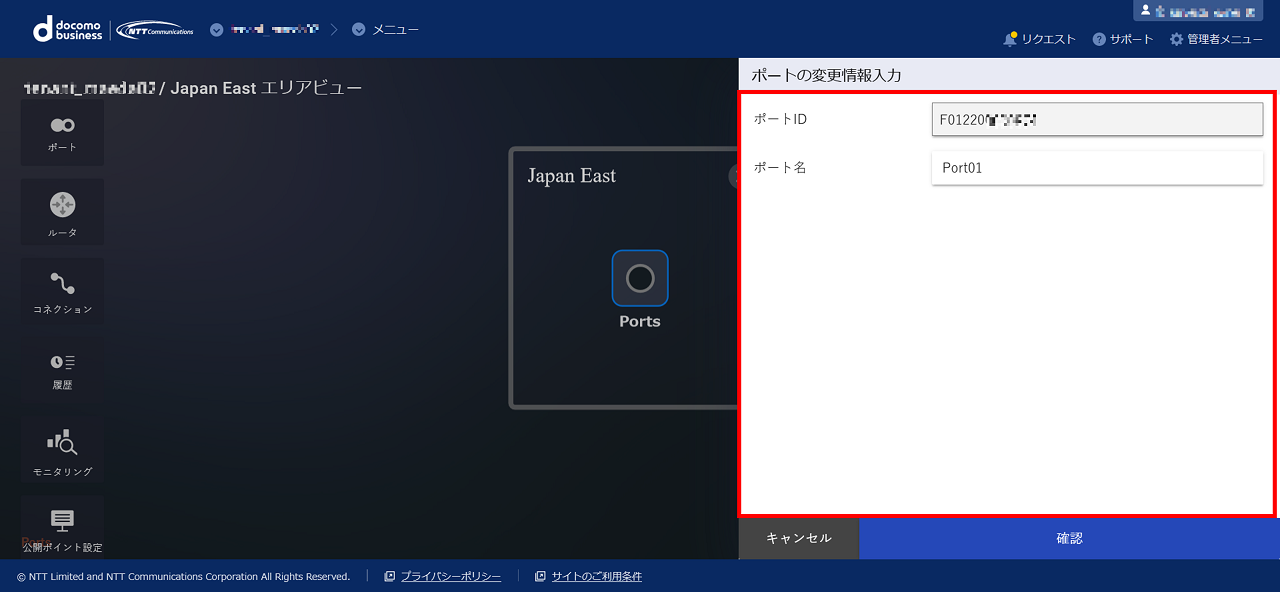The width and height of the screenshot is (1280, 592).
Task: Click the ポート名 field containing Port01
Action: 1097,168
